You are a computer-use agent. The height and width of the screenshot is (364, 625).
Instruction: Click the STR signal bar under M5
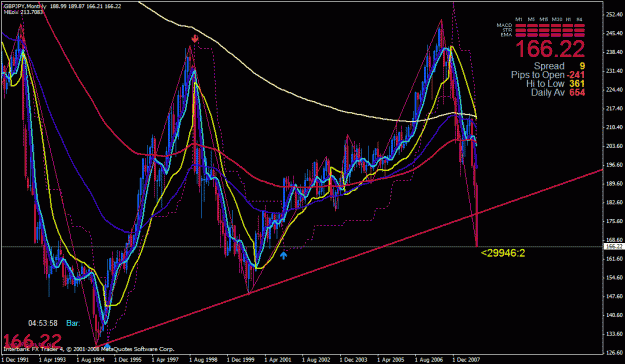pos(533,30)
